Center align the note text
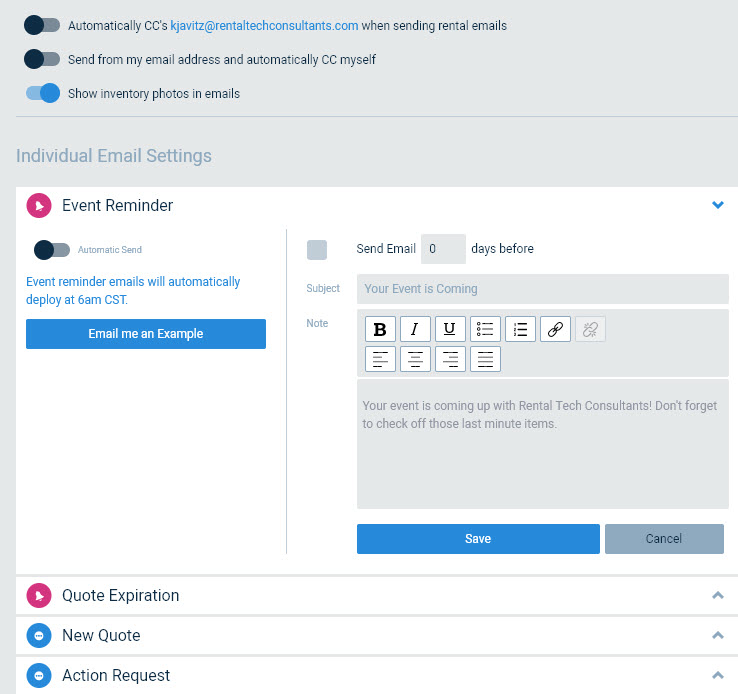 coord(415,359)
